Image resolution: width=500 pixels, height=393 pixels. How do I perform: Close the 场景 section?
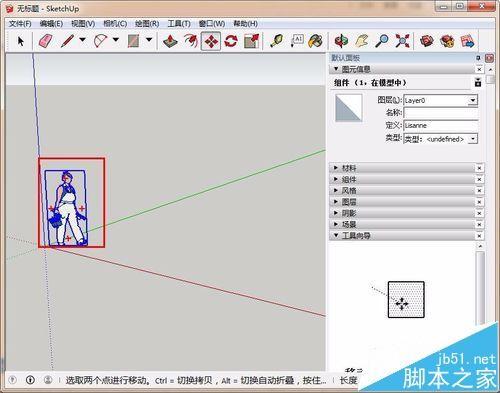(x=479, y=225)
